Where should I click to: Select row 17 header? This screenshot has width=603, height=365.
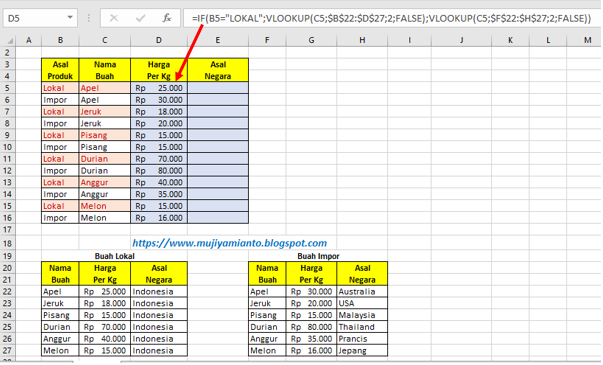click(8, 230)
